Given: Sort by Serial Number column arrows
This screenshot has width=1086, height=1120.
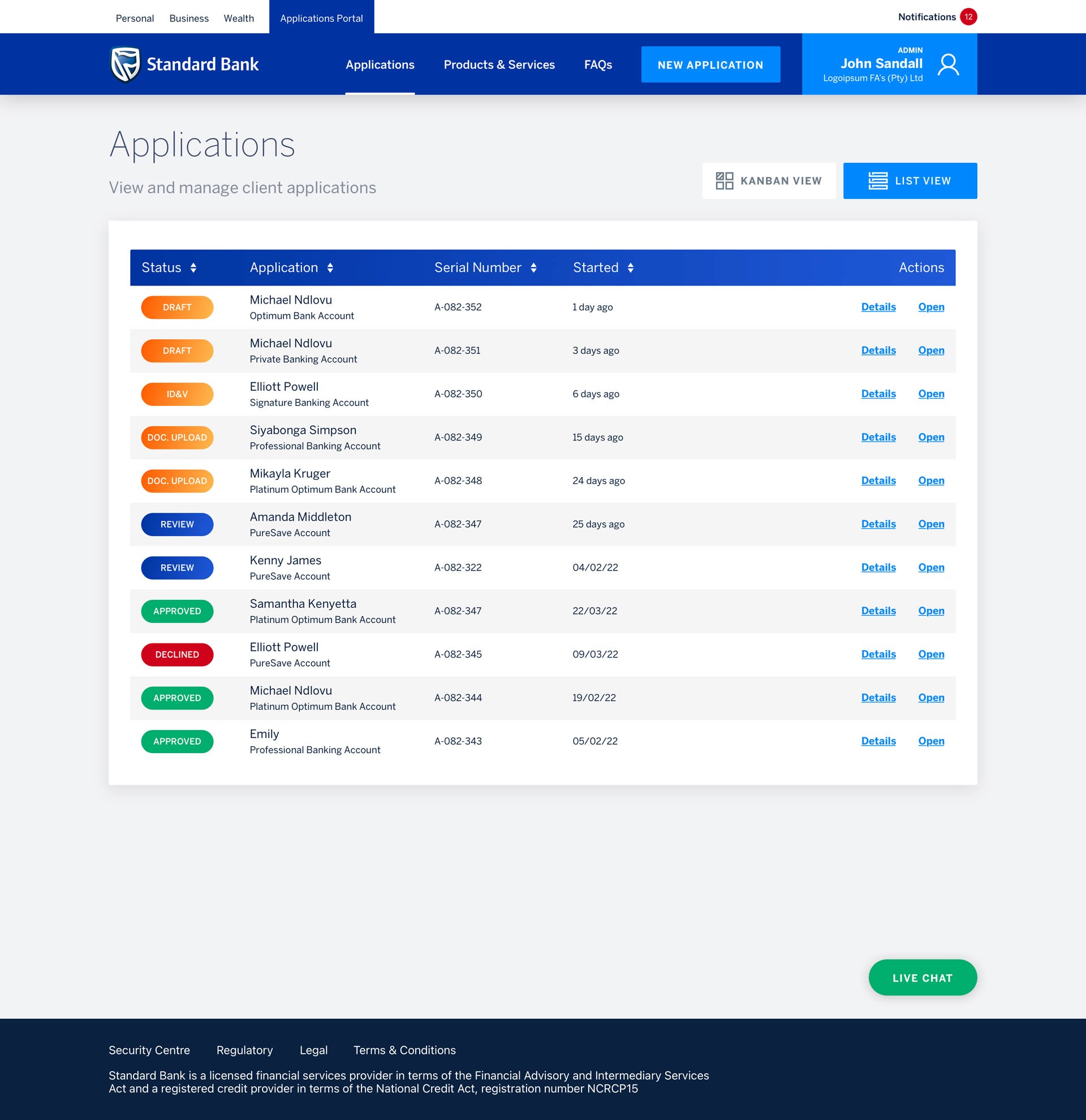Looking at the screenshot, I should [x=533, y=268].
